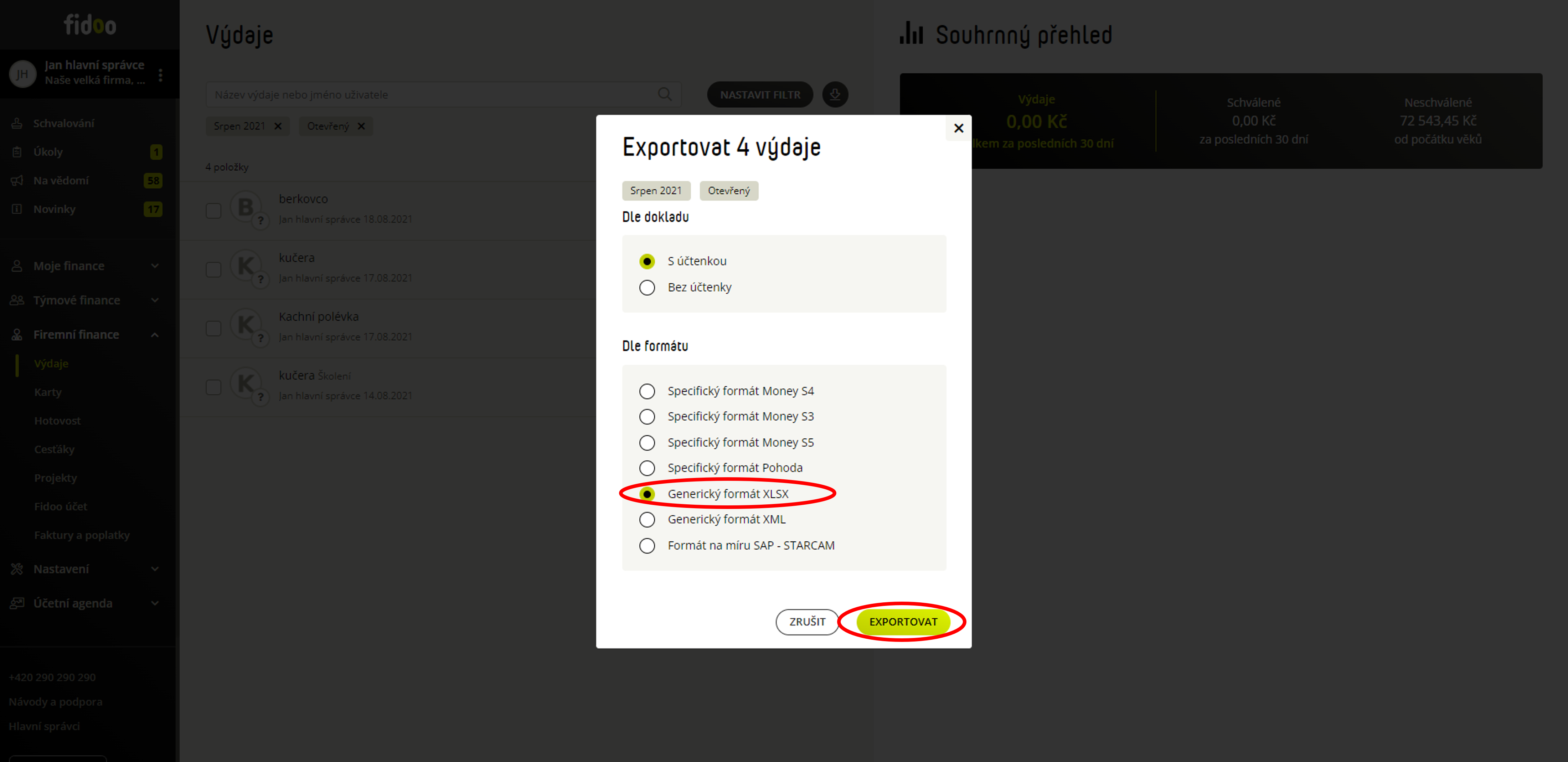This screenshot has height=762, width=1568.
Task: Click the Firemní finance icon
Action: [x=17, y=335]
